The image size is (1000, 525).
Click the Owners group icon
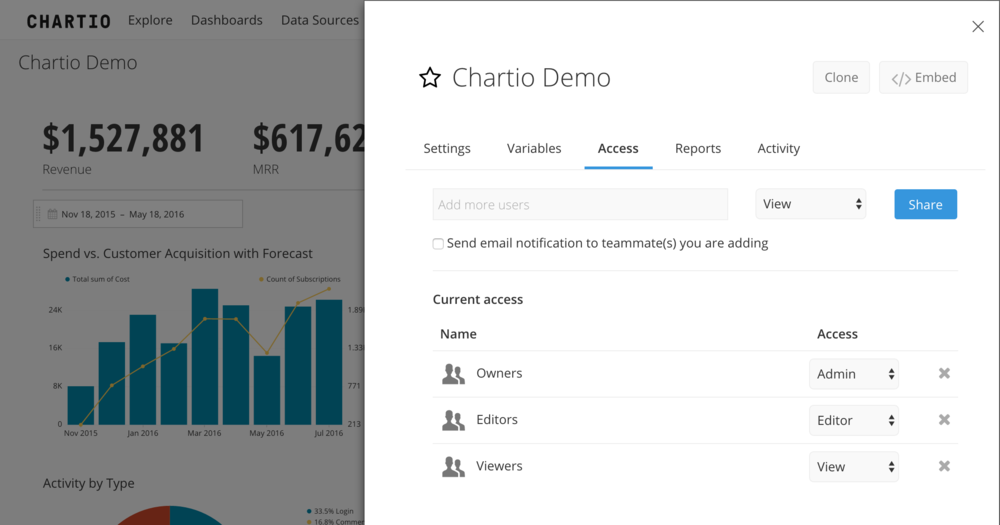click(x=453, y=374)
